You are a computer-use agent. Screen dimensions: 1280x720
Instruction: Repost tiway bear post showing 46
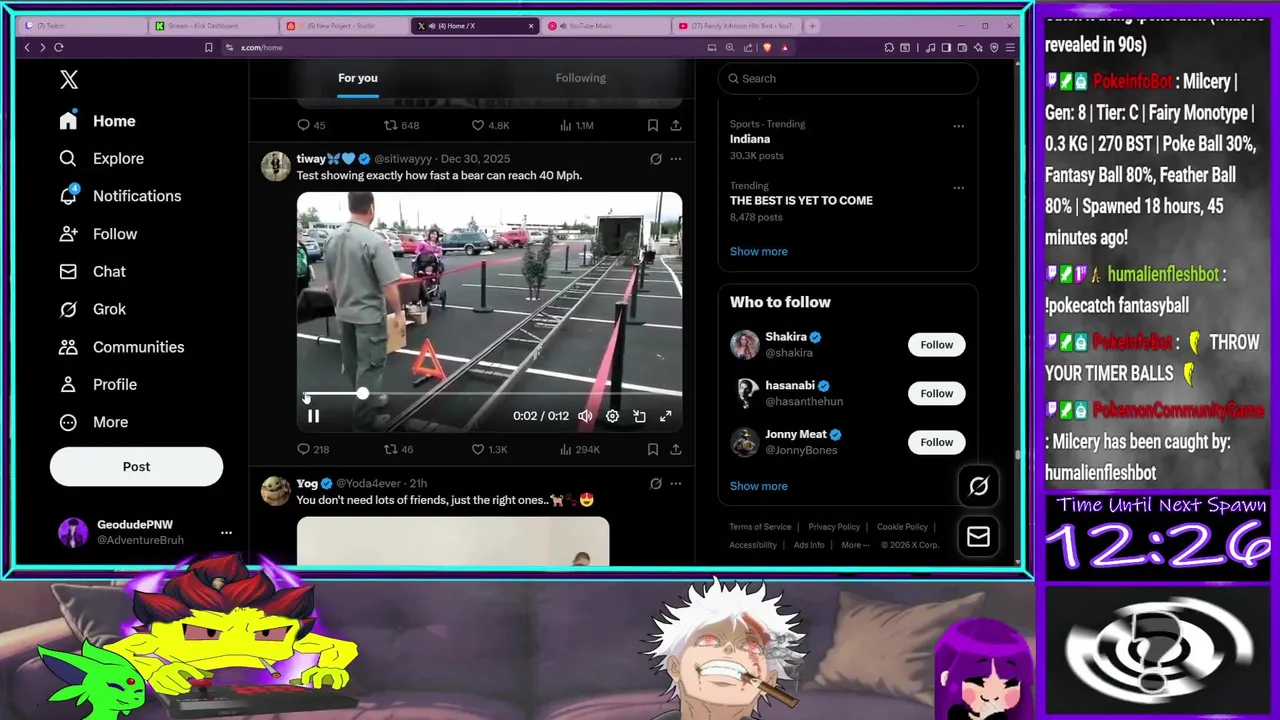coord(399,449)
